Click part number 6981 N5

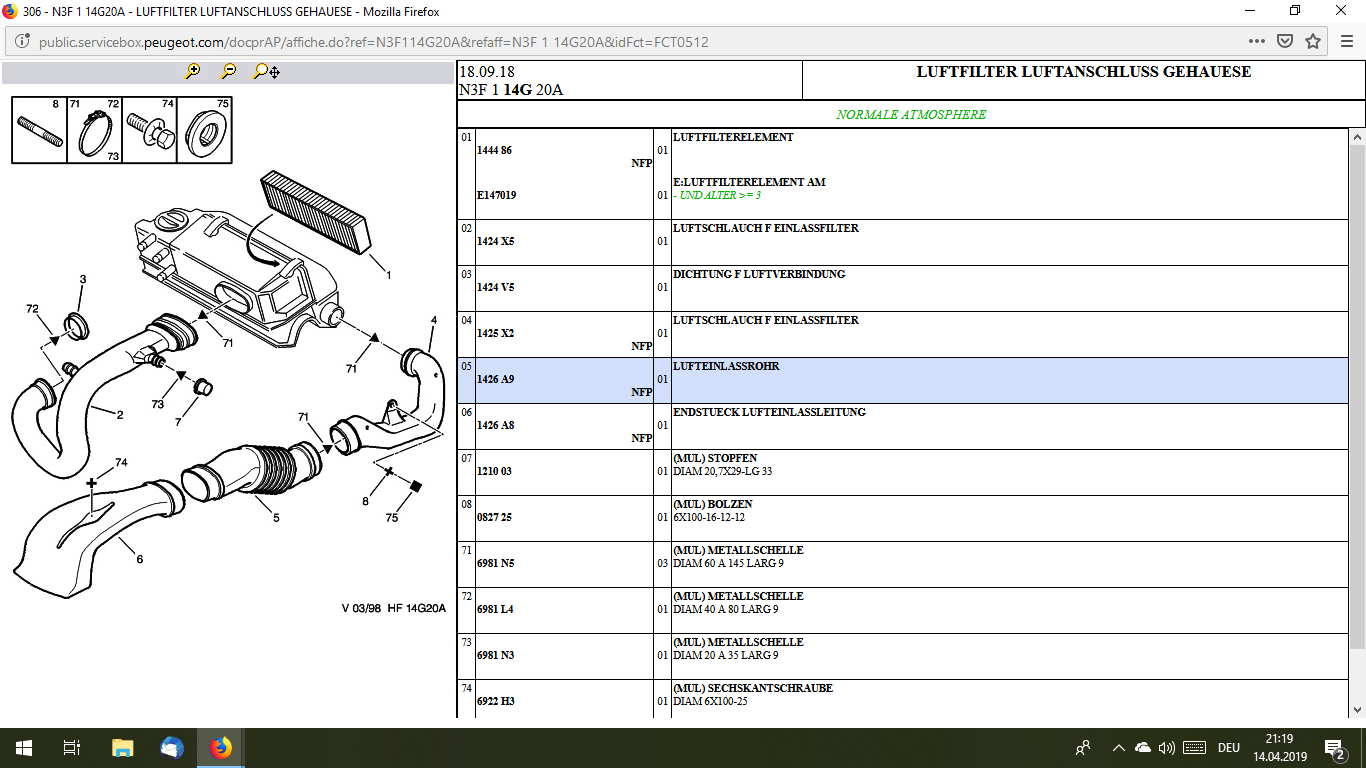pyautogui.click(x=494, y=563)
